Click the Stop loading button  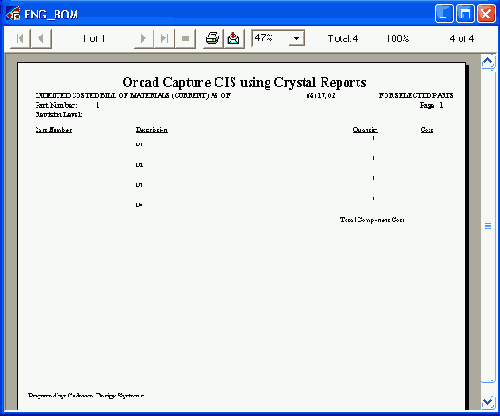[x=185, y=39]
